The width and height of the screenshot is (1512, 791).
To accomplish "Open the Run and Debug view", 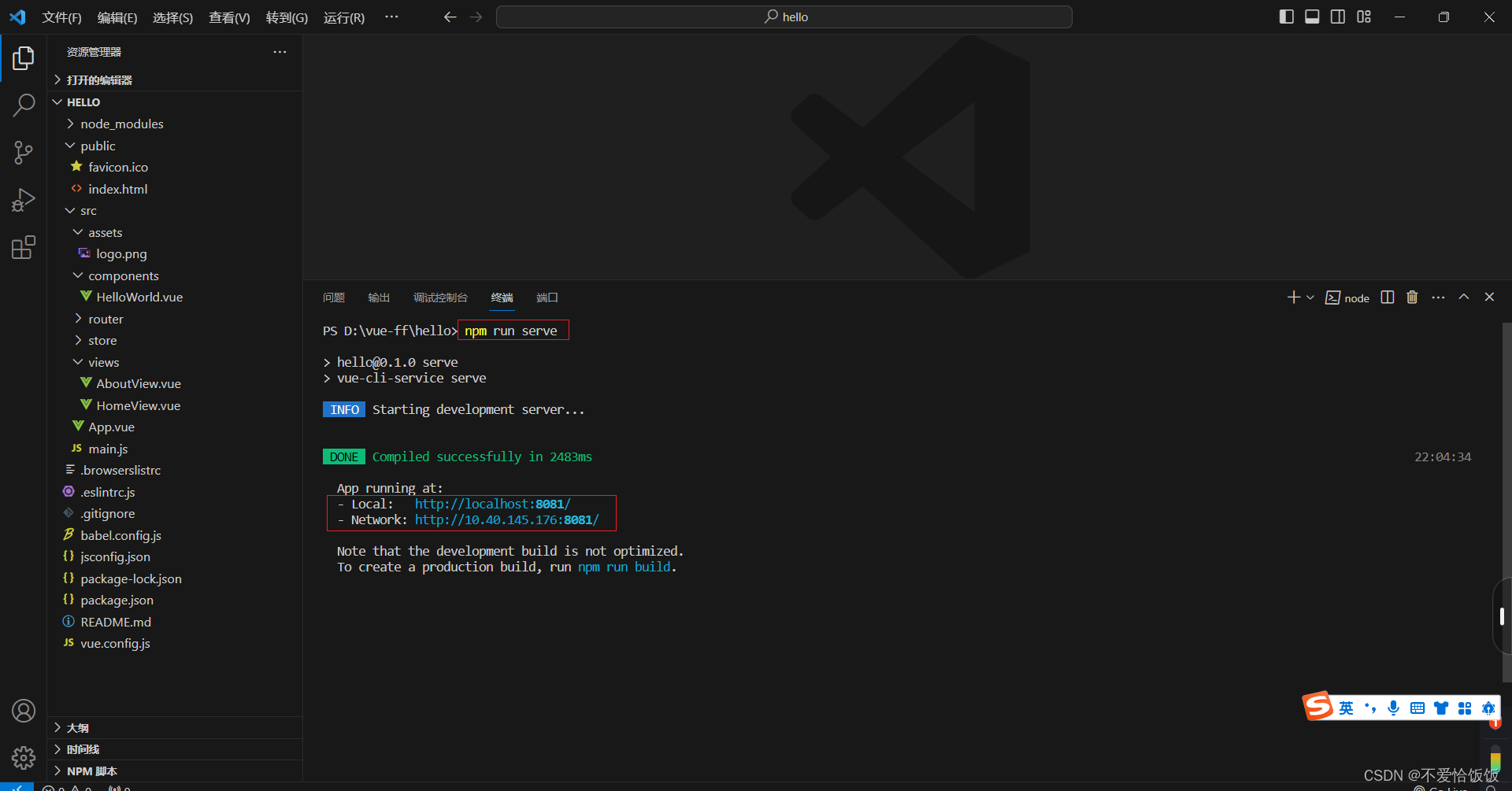I will coord(24,200).
